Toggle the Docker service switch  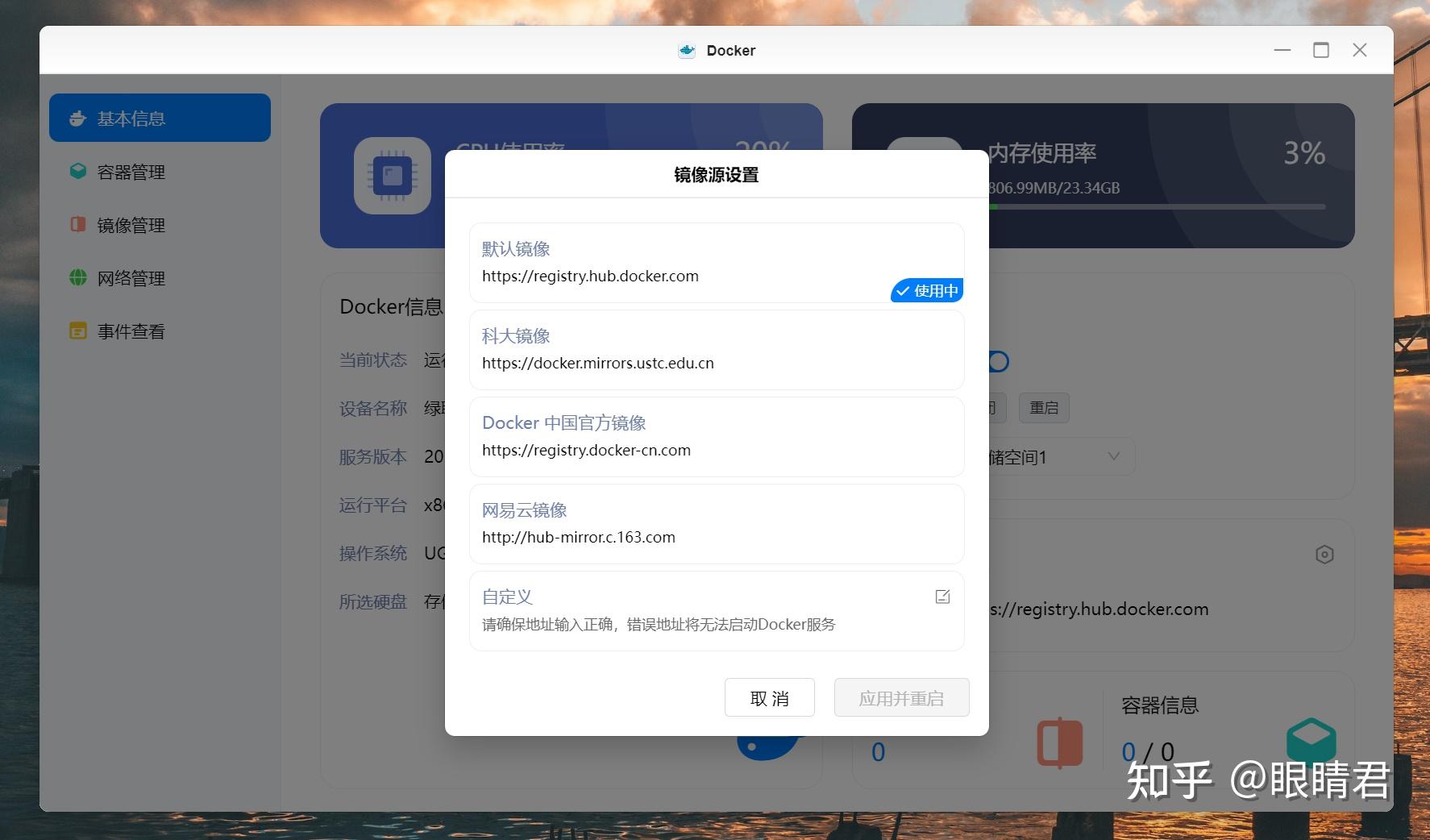(x=997, y=361)
